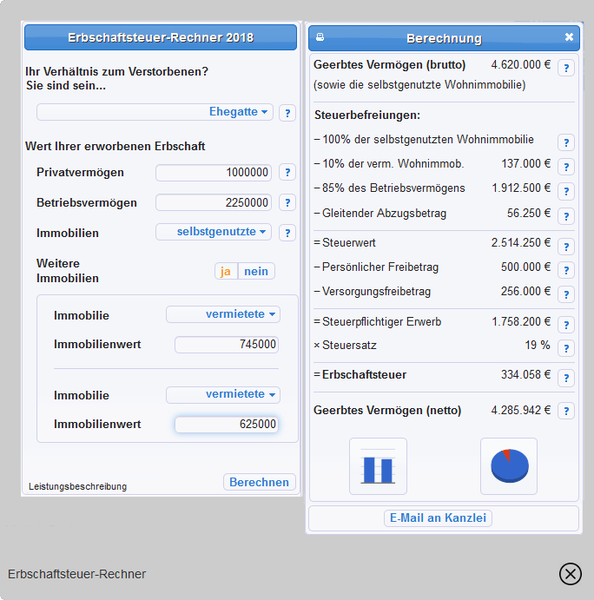Image resolution: width=594 pixels, height=600 pixels.
Task: Open the pie chart view
Action: point(509,466)
